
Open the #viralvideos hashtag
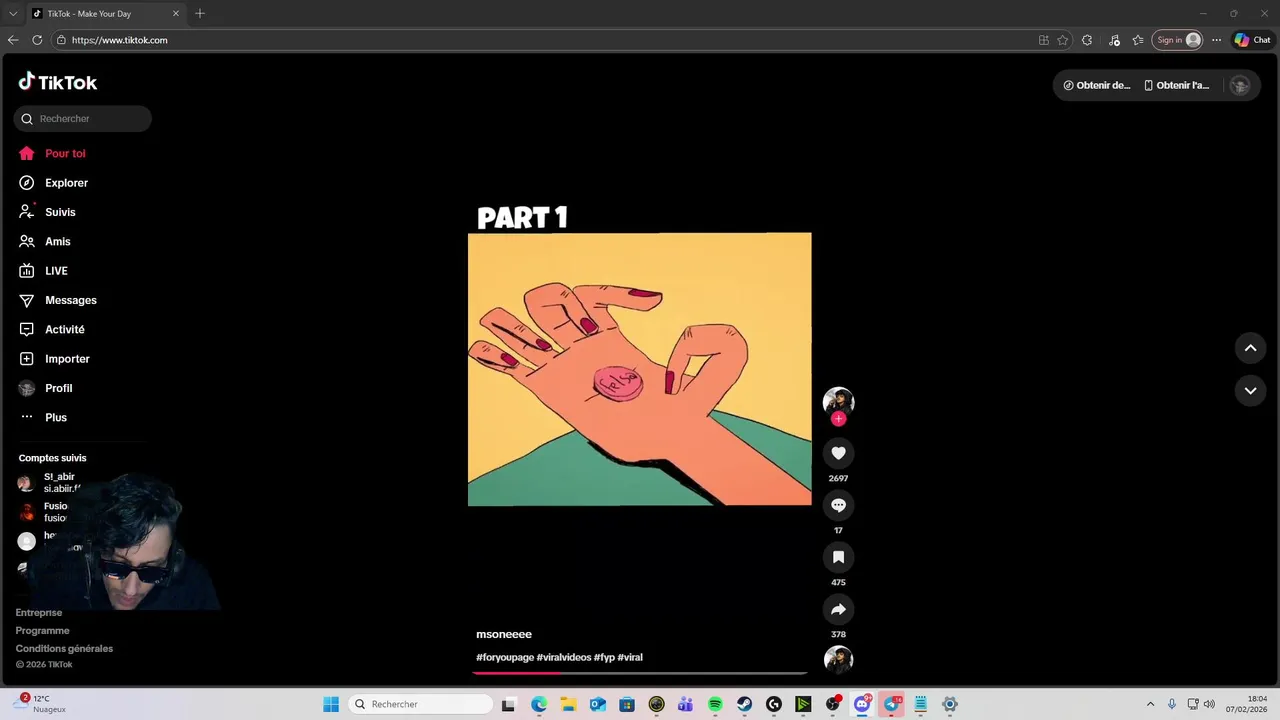(x=564, y=657)
